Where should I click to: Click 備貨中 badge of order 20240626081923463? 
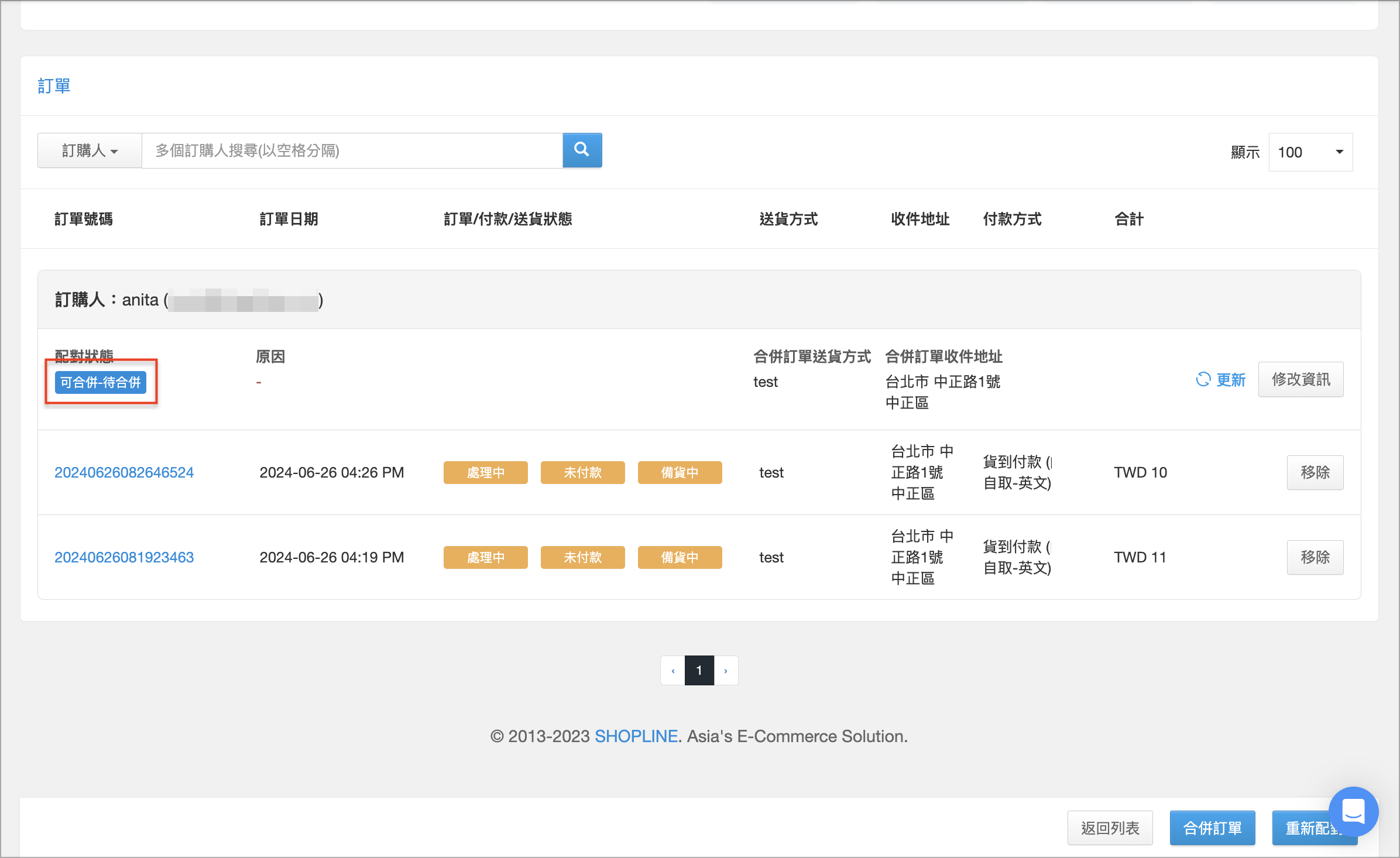pos(680,557)
